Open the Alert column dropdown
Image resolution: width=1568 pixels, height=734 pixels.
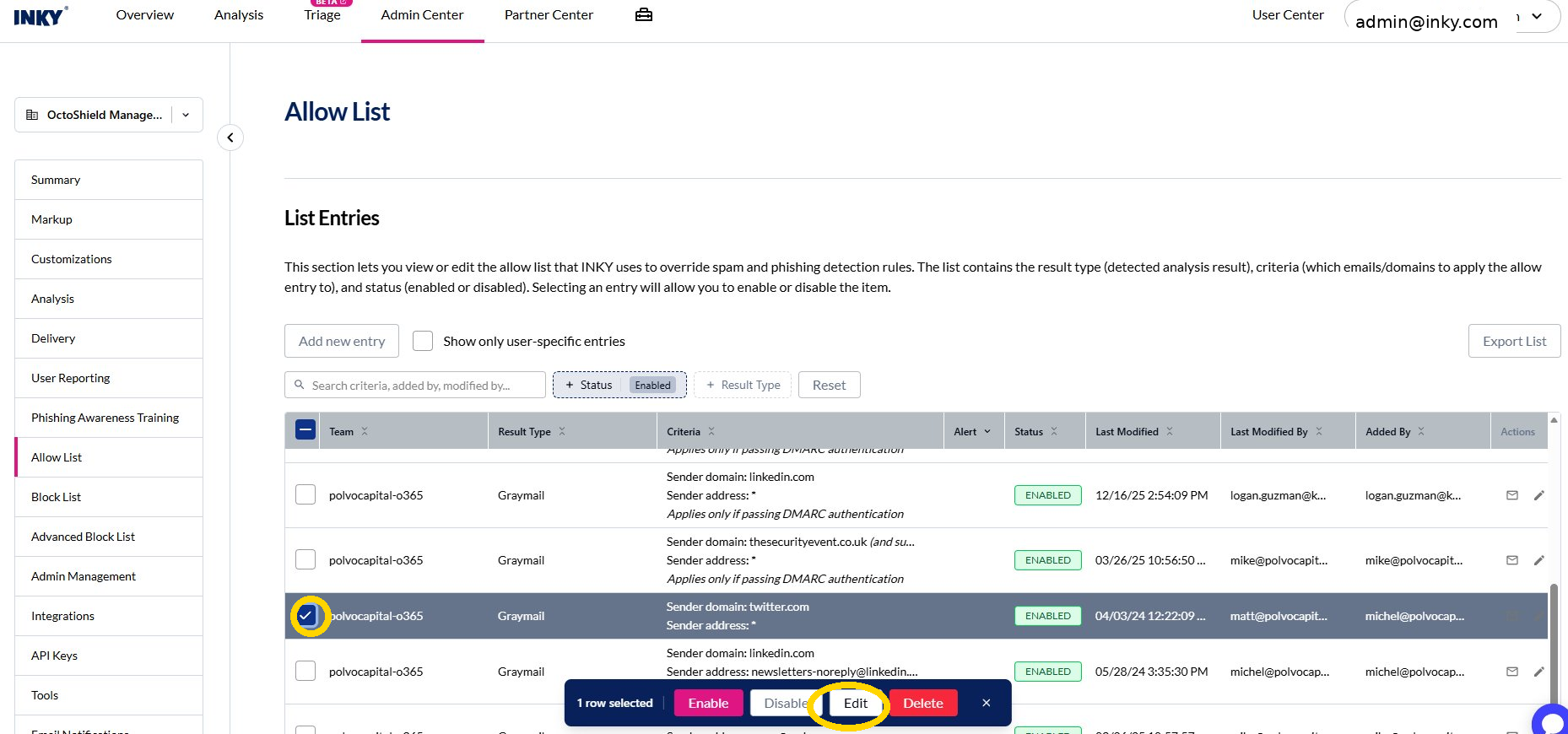point(987,431)
